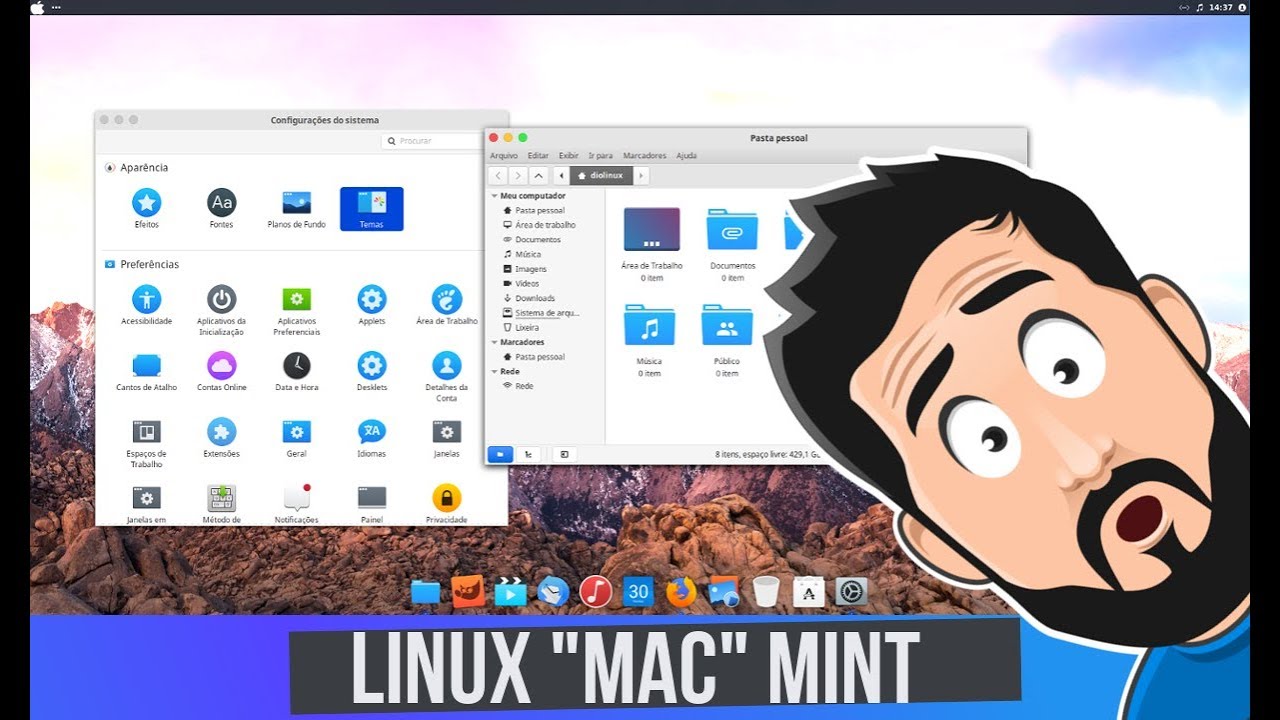Open the trash in the dock

click(766, 592)
